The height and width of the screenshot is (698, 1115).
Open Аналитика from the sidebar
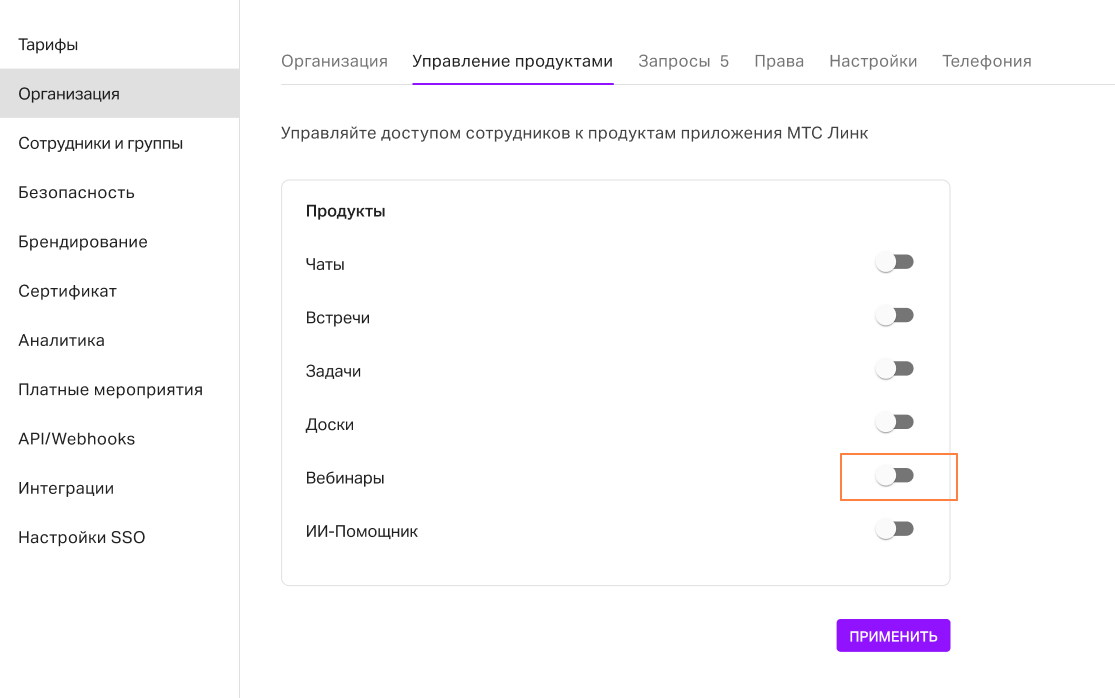click(x=61, y=340)
